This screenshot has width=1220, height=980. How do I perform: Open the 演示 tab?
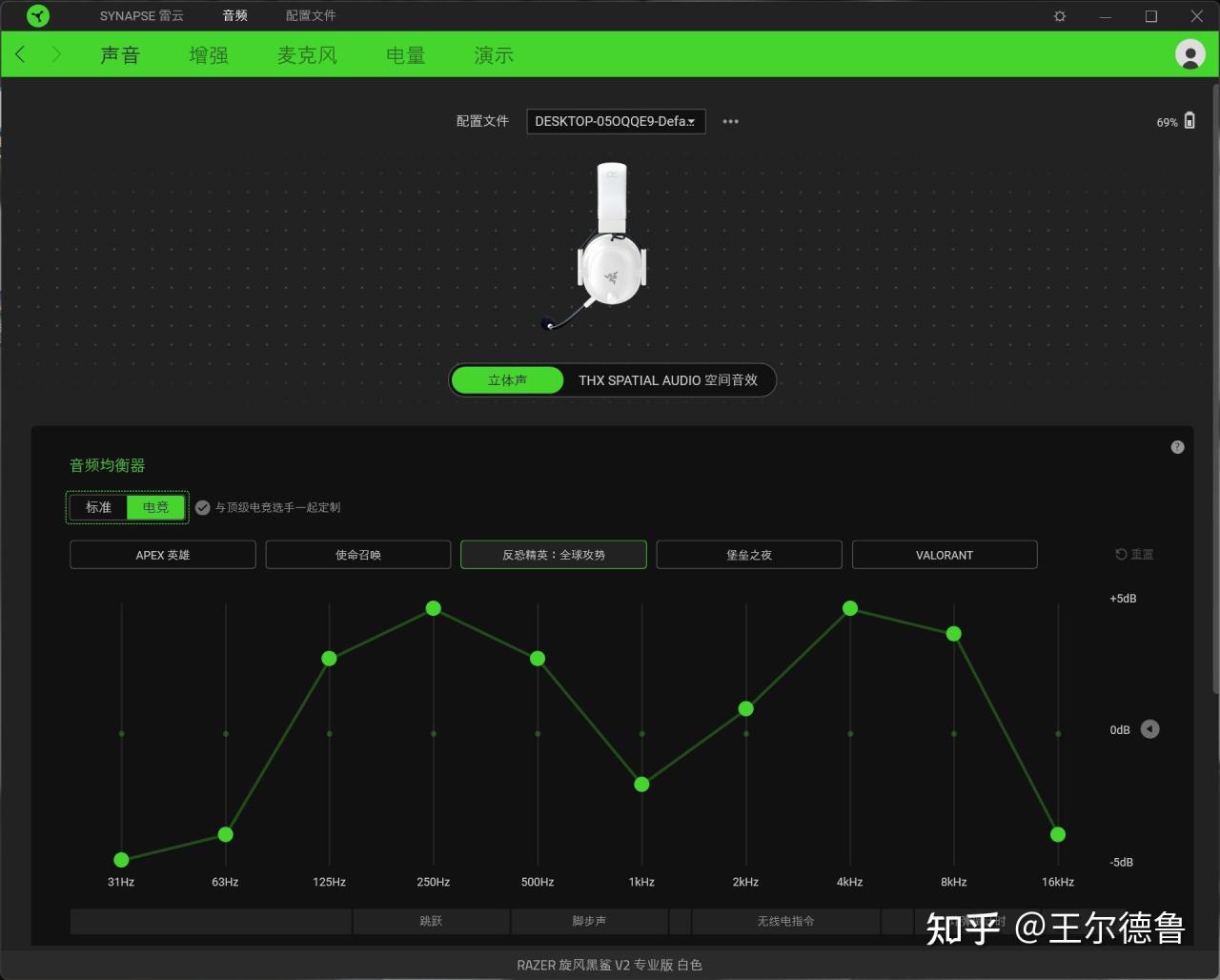pyautogui.click(x=494, y=55)
